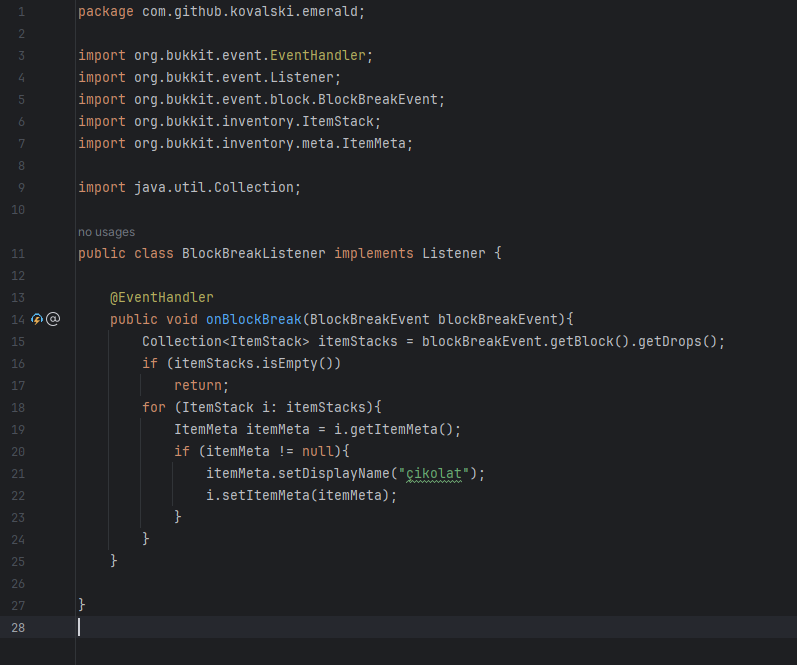Click ItemMeta in the line 7 import
Image resolution: width=797 pixels, height=665 pixels.
click(374, 143)
